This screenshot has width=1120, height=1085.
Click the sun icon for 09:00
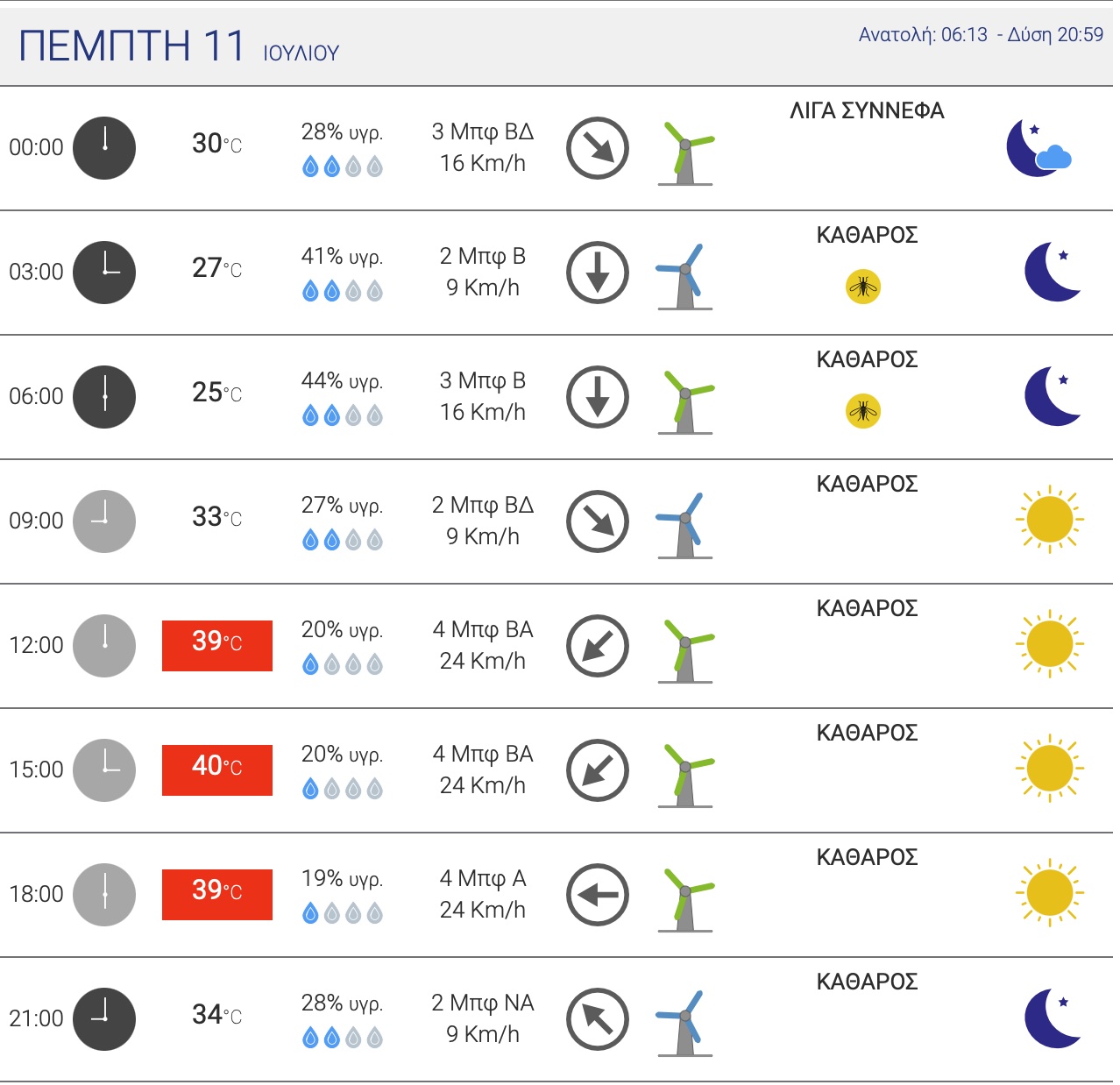click(1049, 521)
